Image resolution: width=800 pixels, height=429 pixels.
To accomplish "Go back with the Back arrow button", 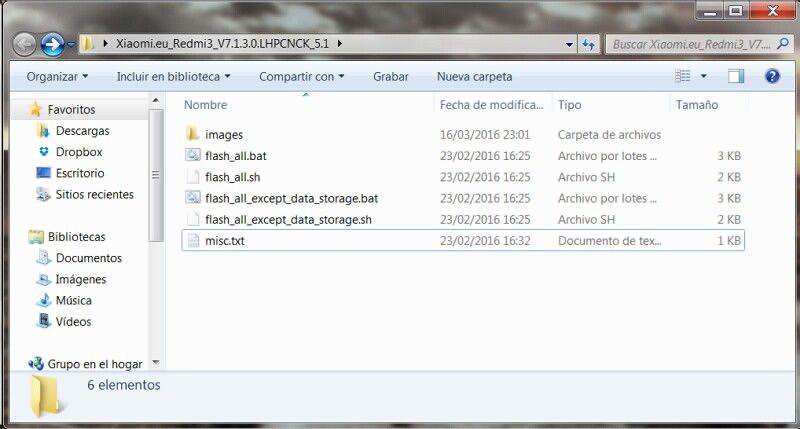I will coord(24,44).
